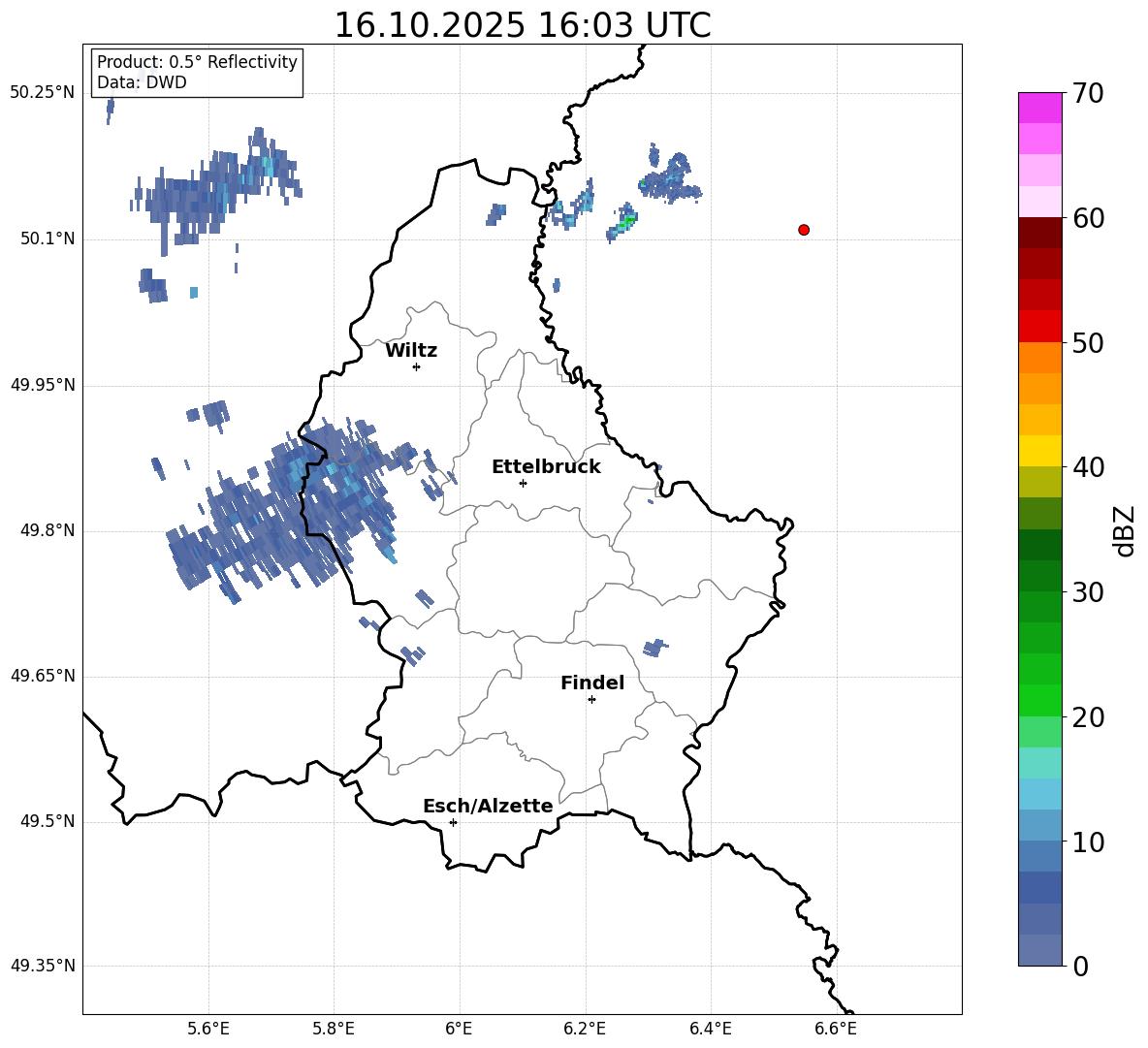Click the red dot marker on the map
The image size is (1148, 1048).
click(804, 230)
